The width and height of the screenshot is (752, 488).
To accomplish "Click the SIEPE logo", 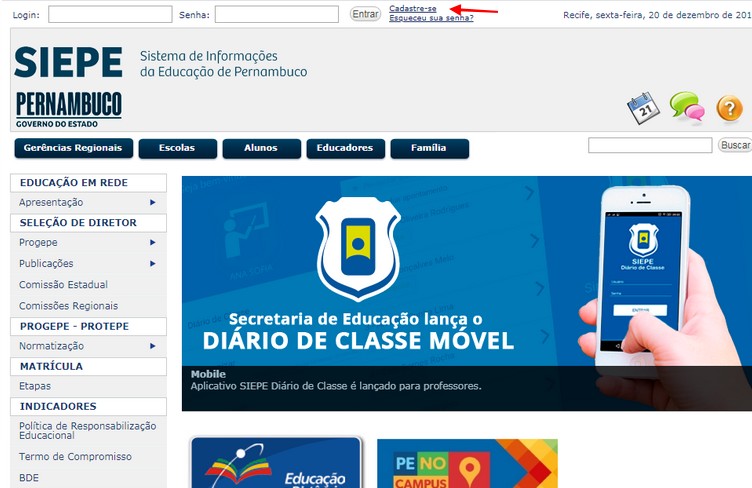I will pyautogui.click(x=68, y=62).
